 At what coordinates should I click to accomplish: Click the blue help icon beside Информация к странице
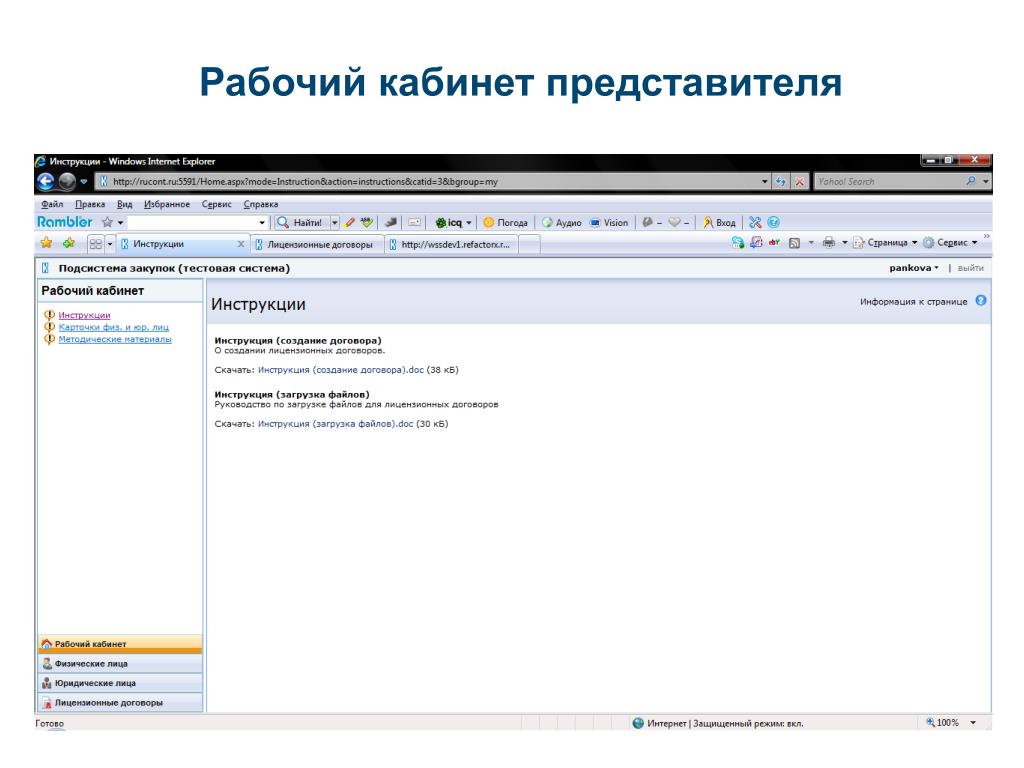tap(981, 300)
